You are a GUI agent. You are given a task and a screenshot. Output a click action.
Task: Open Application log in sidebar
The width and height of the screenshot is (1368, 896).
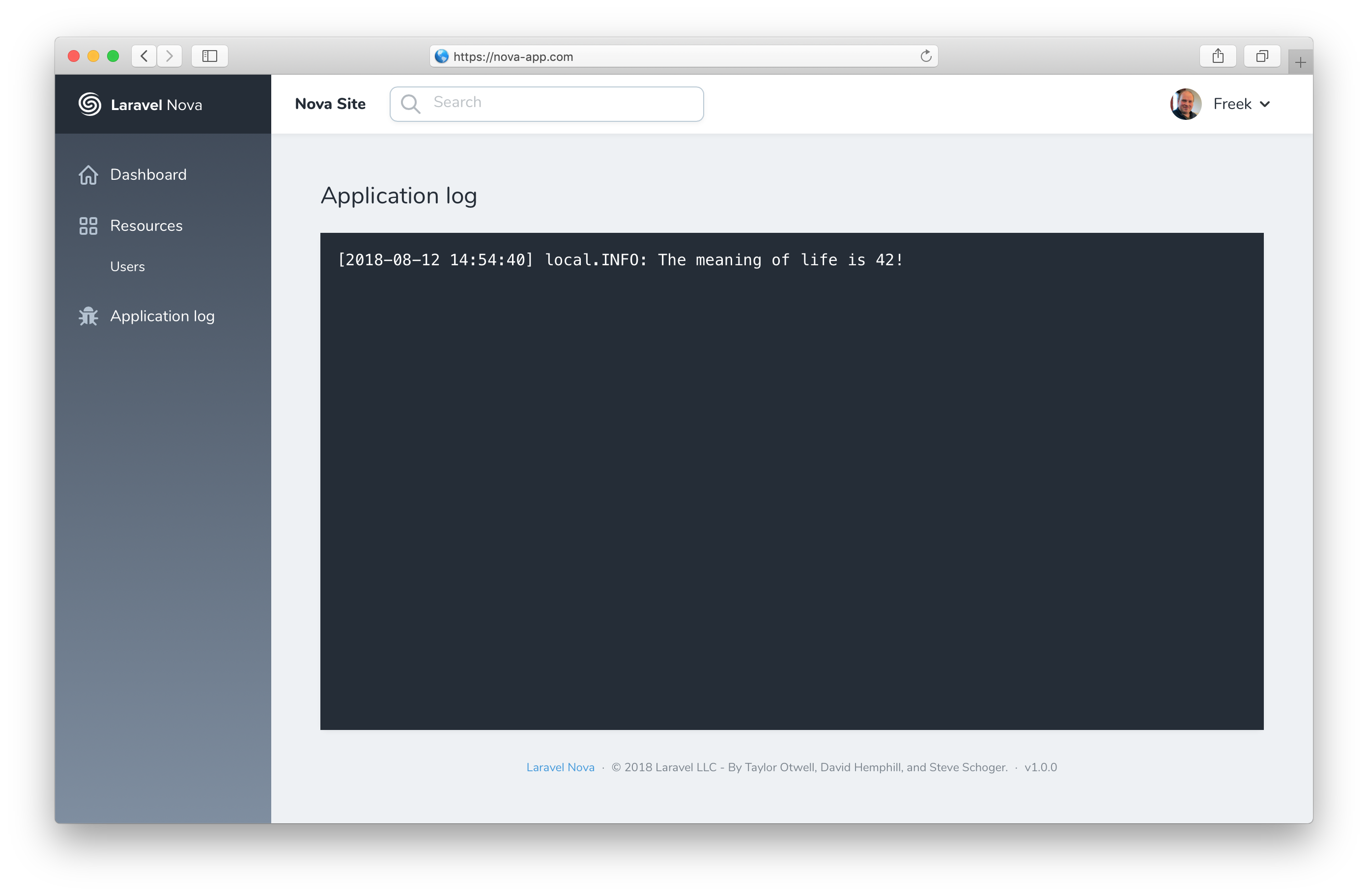(x=163, y=316)
